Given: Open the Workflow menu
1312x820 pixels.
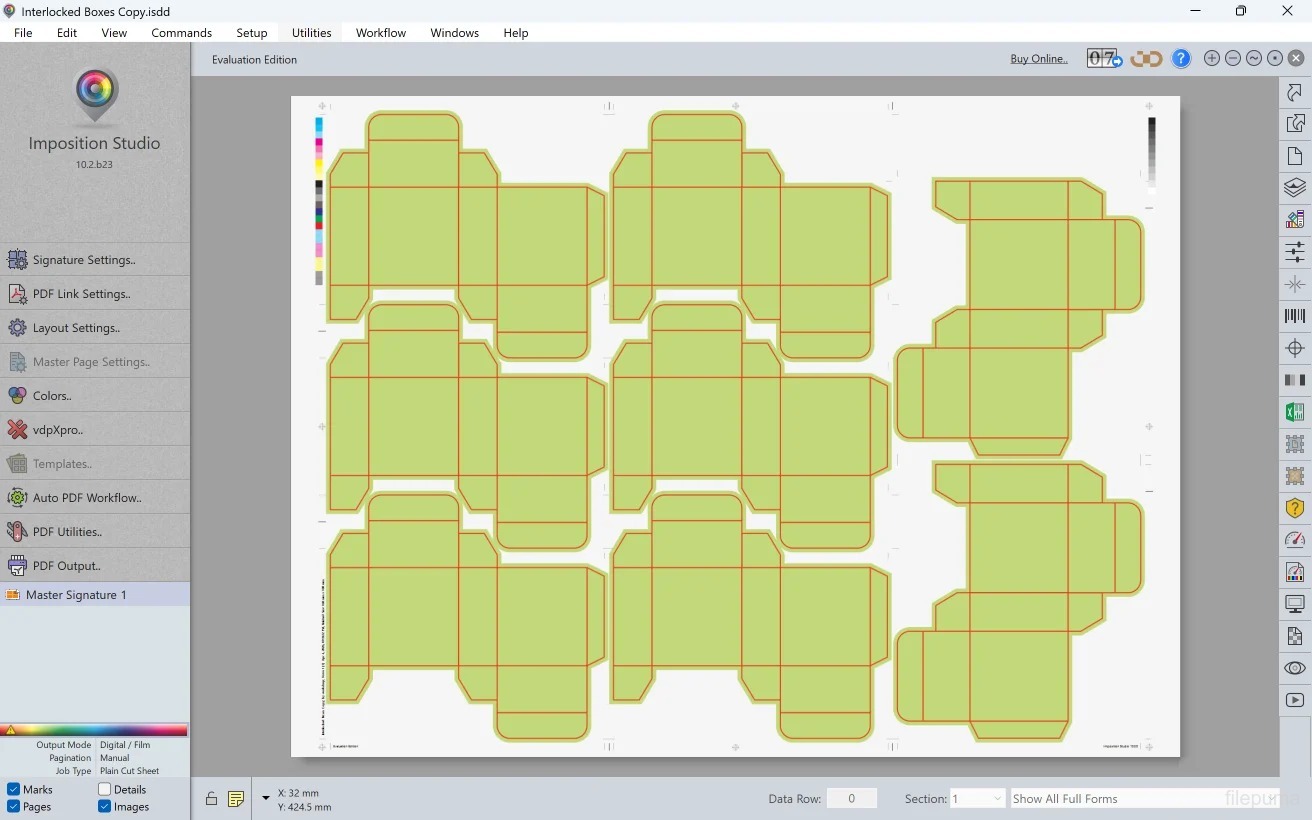Looking at the screenshot, I should pos(381,33).
